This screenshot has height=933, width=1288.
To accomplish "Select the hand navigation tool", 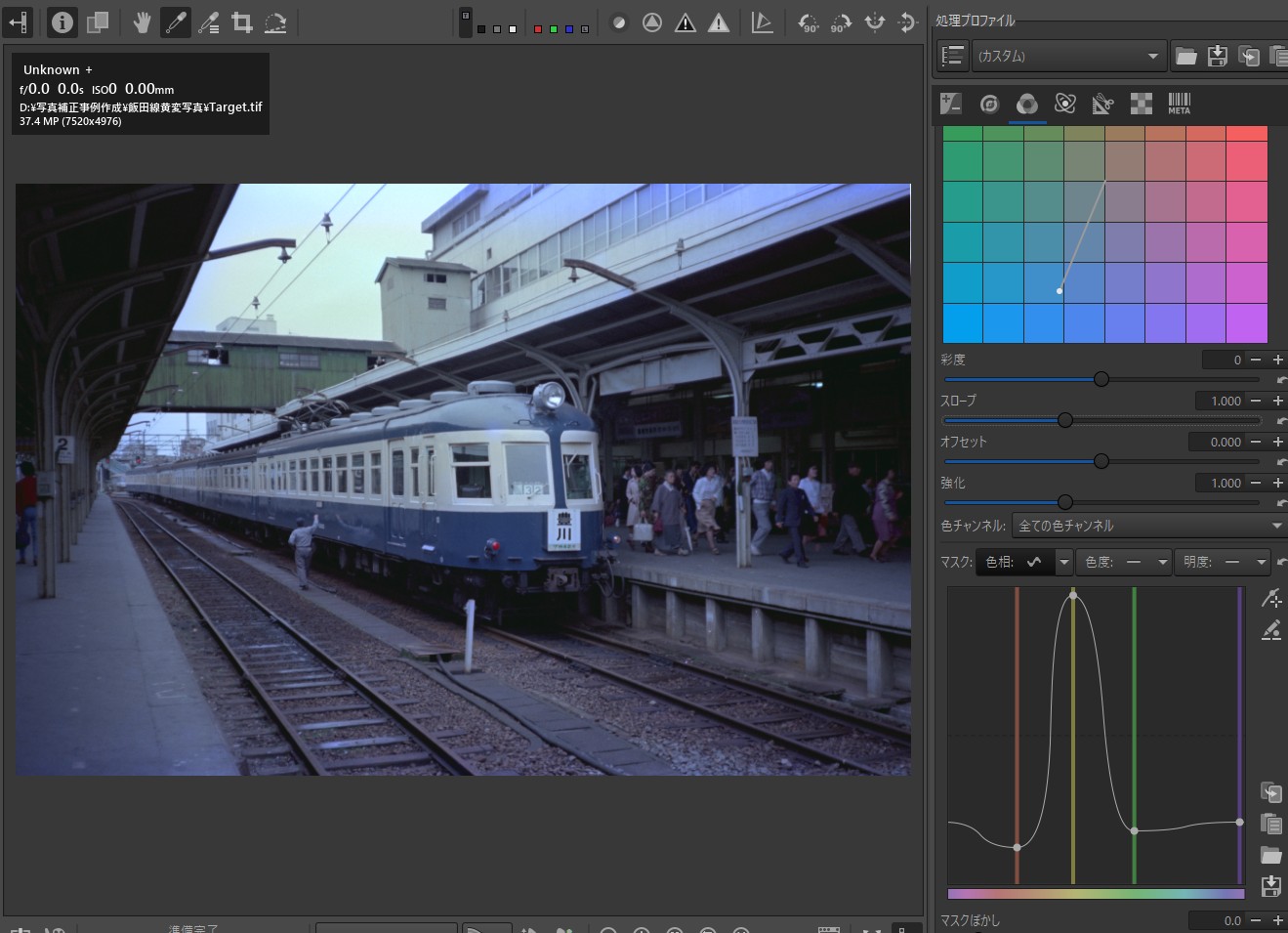I will (142, 22).
